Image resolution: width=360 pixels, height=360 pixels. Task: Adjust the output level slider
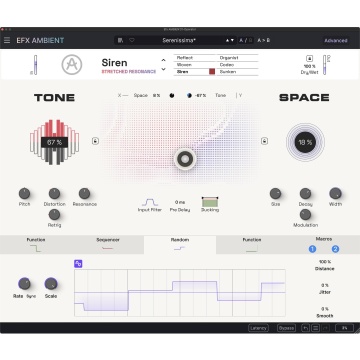tap(325, 65)
